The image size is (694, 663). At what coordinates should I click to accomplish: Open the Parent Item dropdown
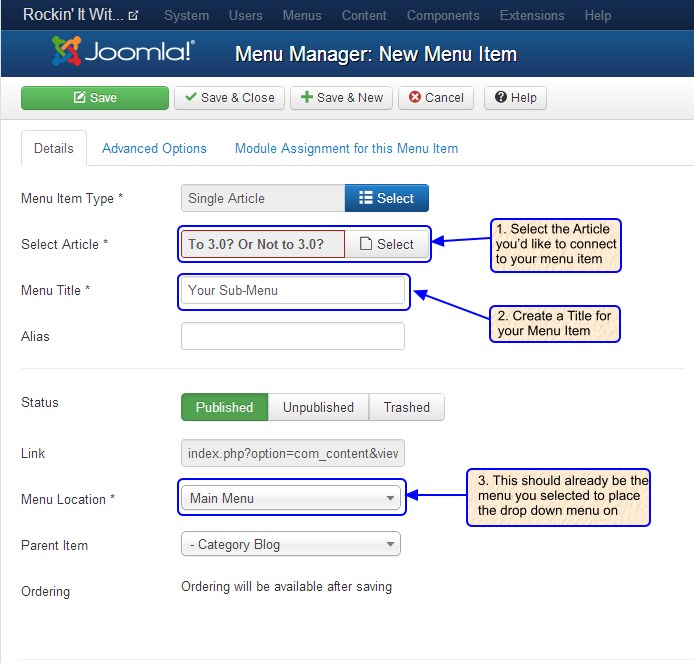pyautogui.click(x=291, y=544)
